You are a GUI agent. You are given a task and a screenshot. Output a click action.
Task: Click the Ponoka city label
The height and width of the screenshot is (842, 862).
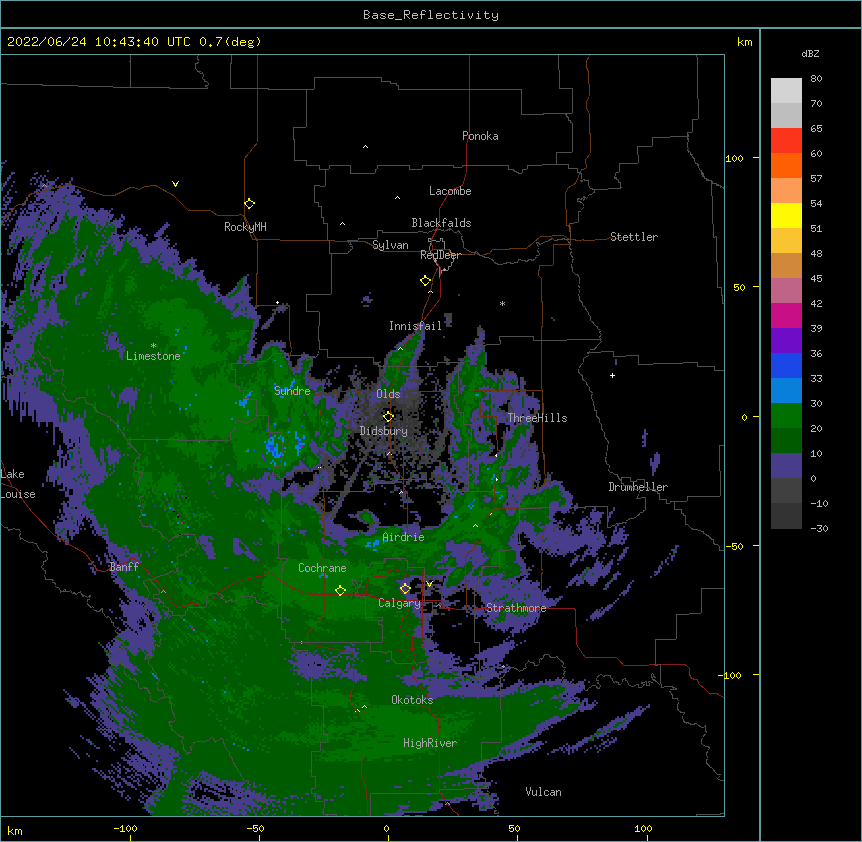coord(480,136)
